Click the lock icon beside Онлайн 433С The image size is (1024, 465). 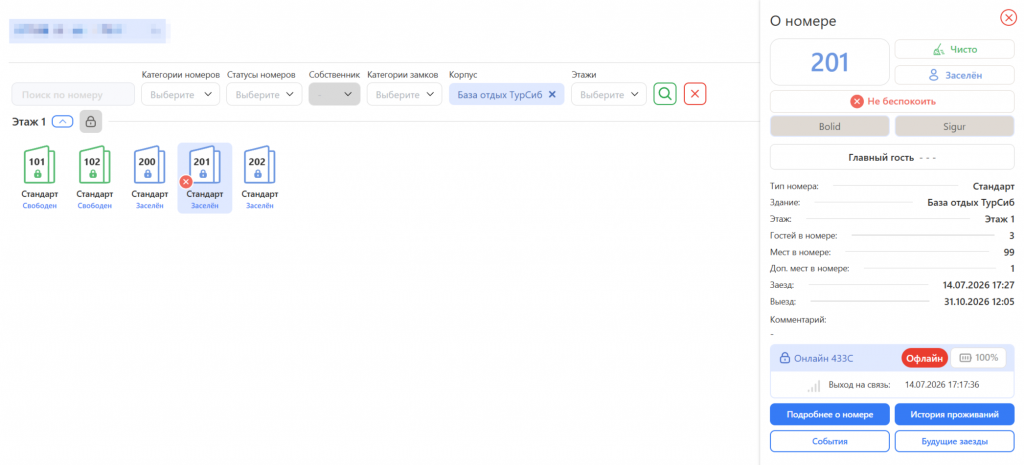click(784, 358)
